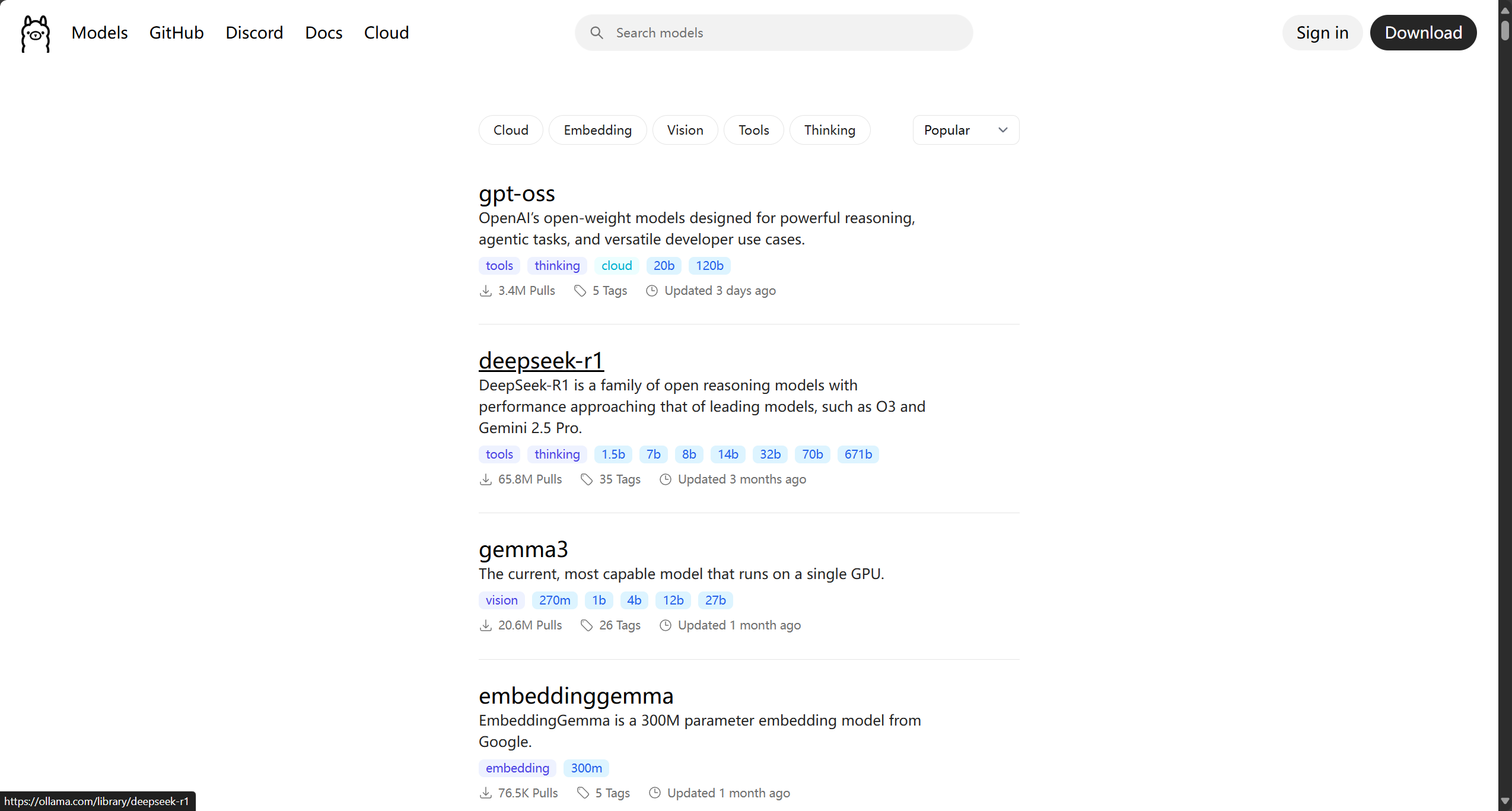Click the vertical scrollbar down arrow

click(x=1505, y=801)
